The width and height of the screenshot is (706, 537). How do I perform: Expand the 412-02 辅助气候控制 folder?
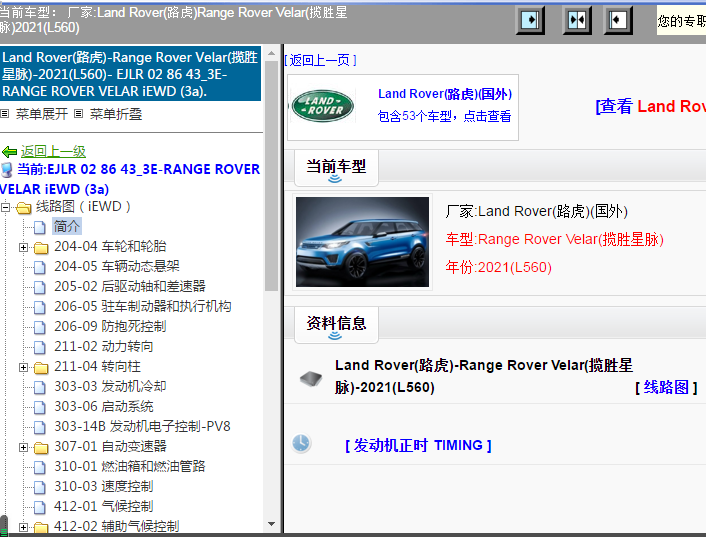tap(23, 527)
